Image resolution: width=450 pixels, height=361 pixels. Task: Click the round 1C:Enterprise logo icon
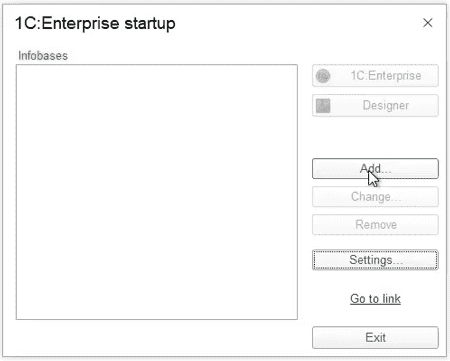[323, 76]
